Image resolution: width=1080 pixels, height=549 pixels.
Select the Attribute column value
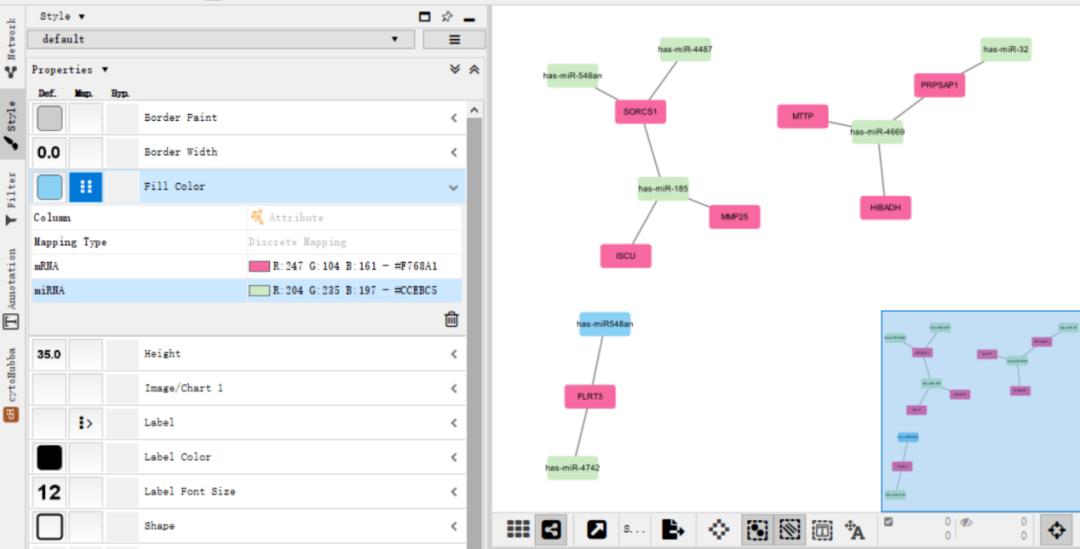coord(355,218)
